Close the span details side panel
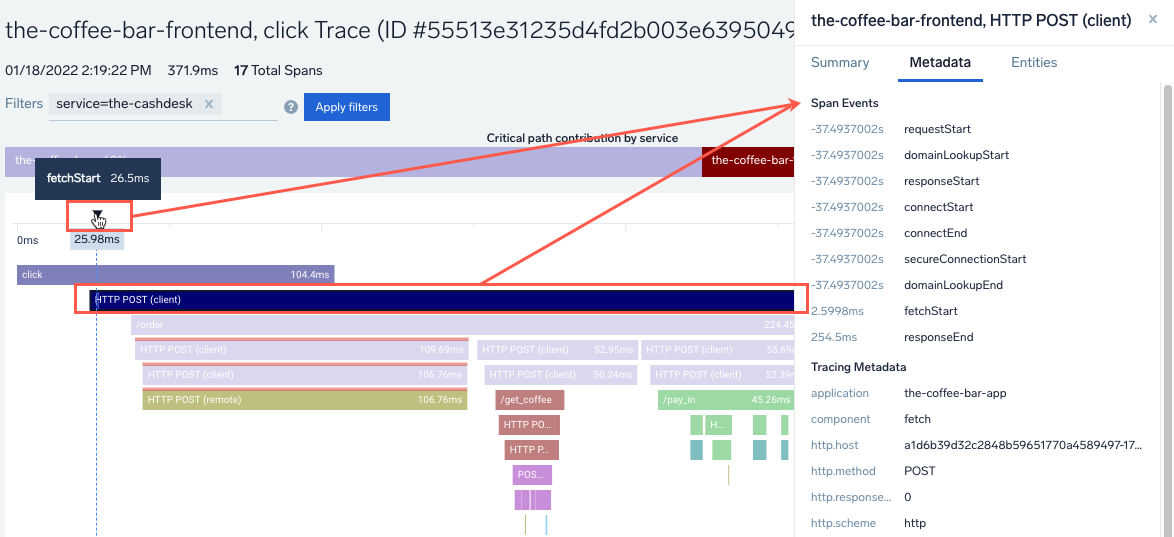 pyautogui.click(x=1153, y=20)
